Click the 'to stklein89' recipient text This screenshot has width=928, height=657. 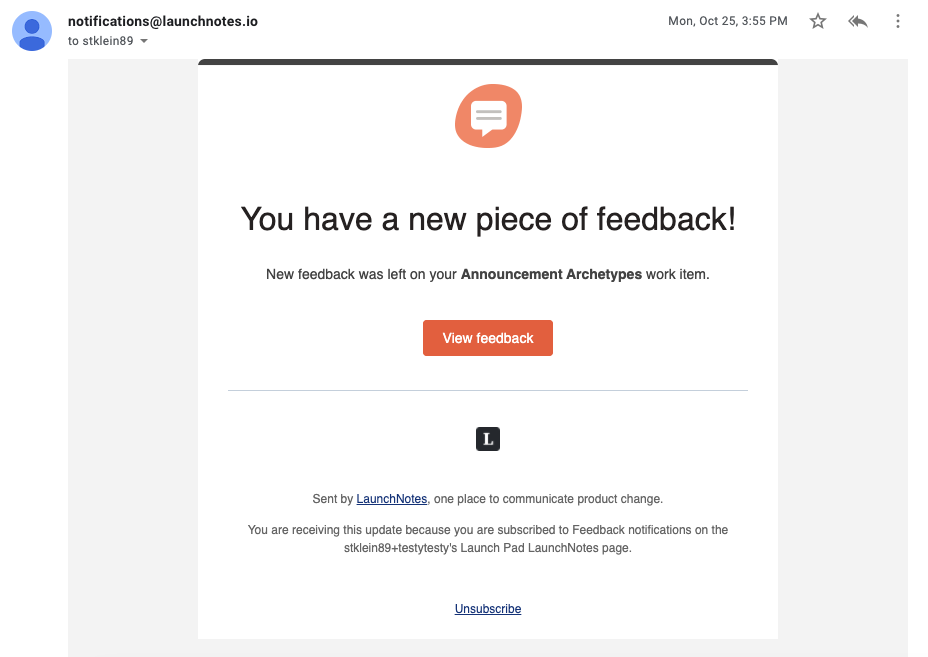(x=100, y=41)
